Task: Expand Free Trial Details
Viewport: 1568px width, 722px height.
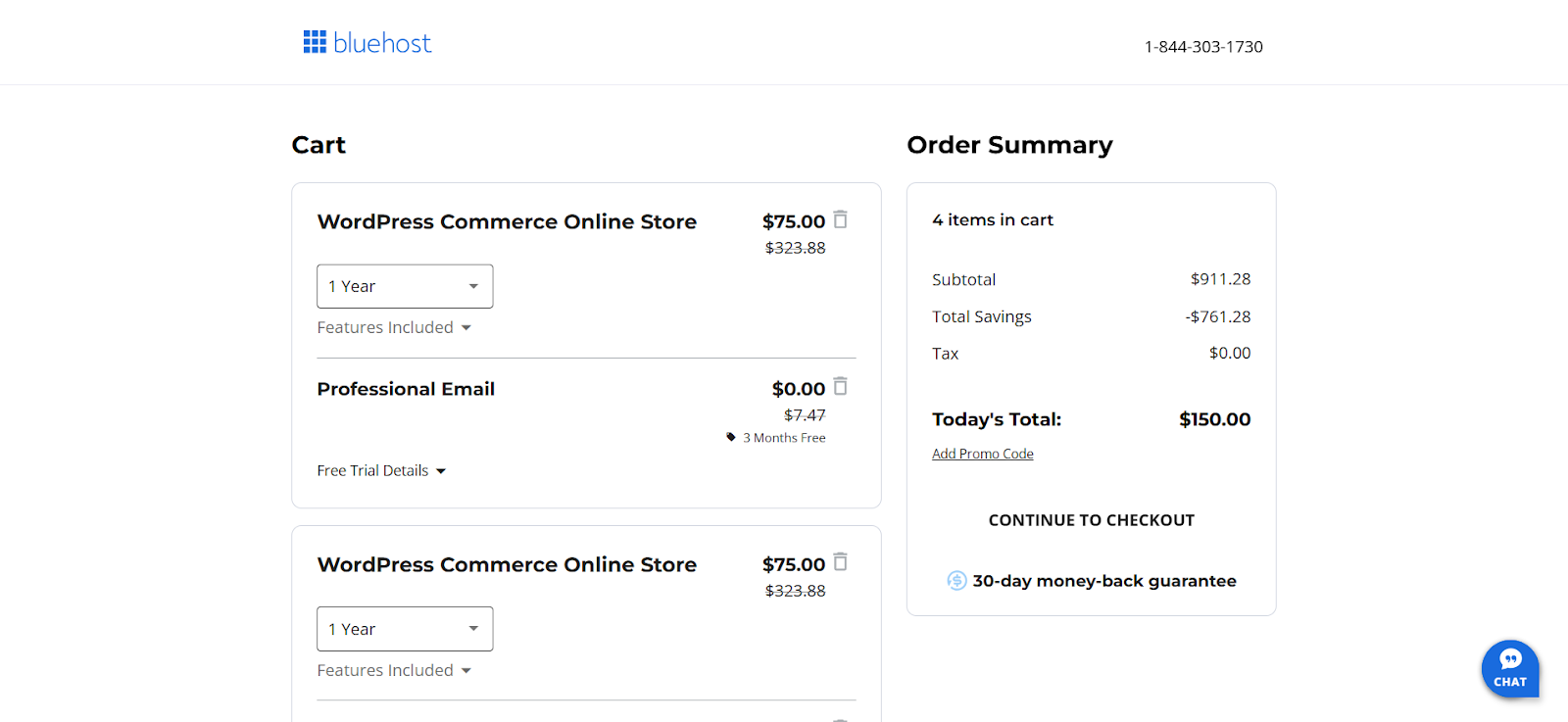Action: pyautogui.click(x=381, y=471)
